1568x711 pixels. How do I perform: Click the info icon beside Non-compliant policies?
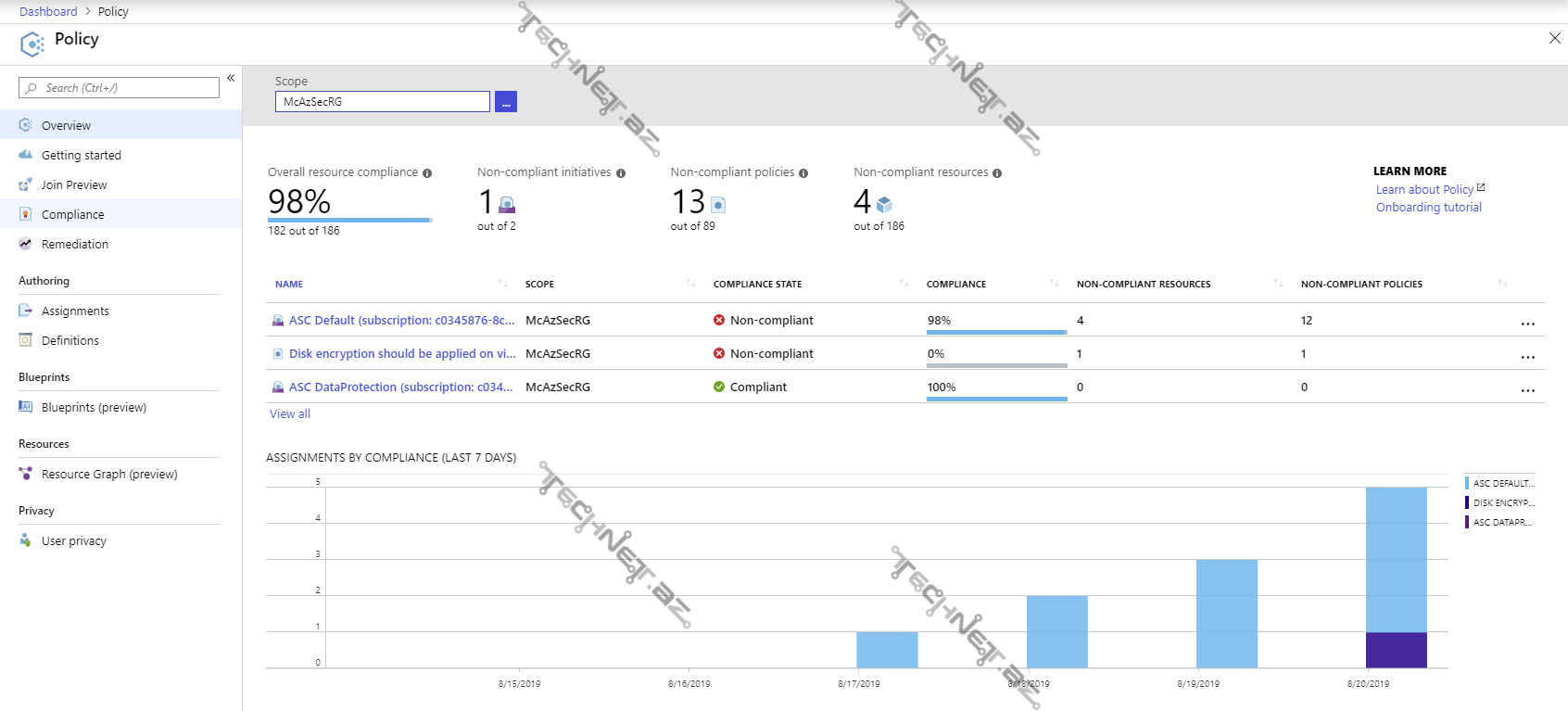pos(803,173)
